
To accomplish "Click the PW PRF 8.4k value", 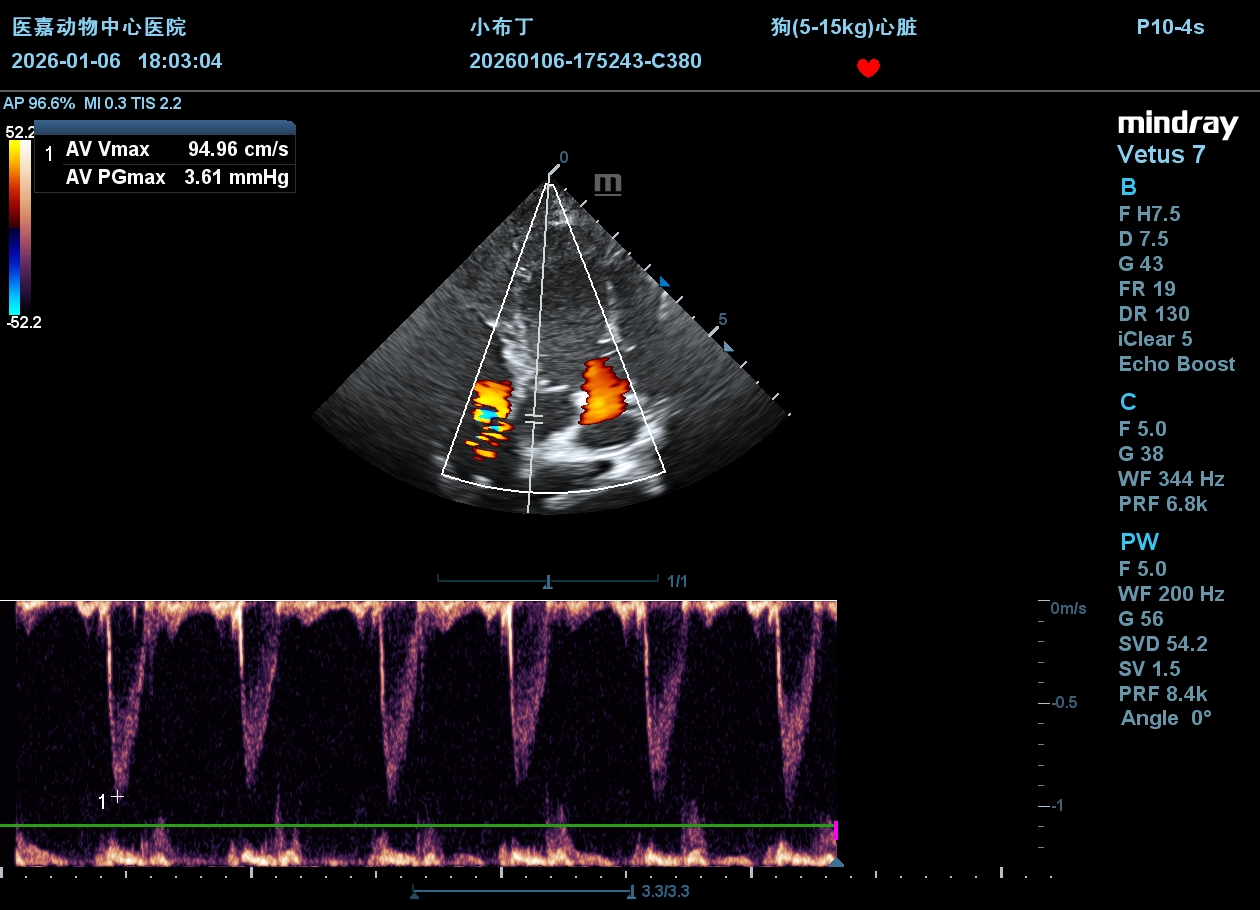I will 1163,694.
